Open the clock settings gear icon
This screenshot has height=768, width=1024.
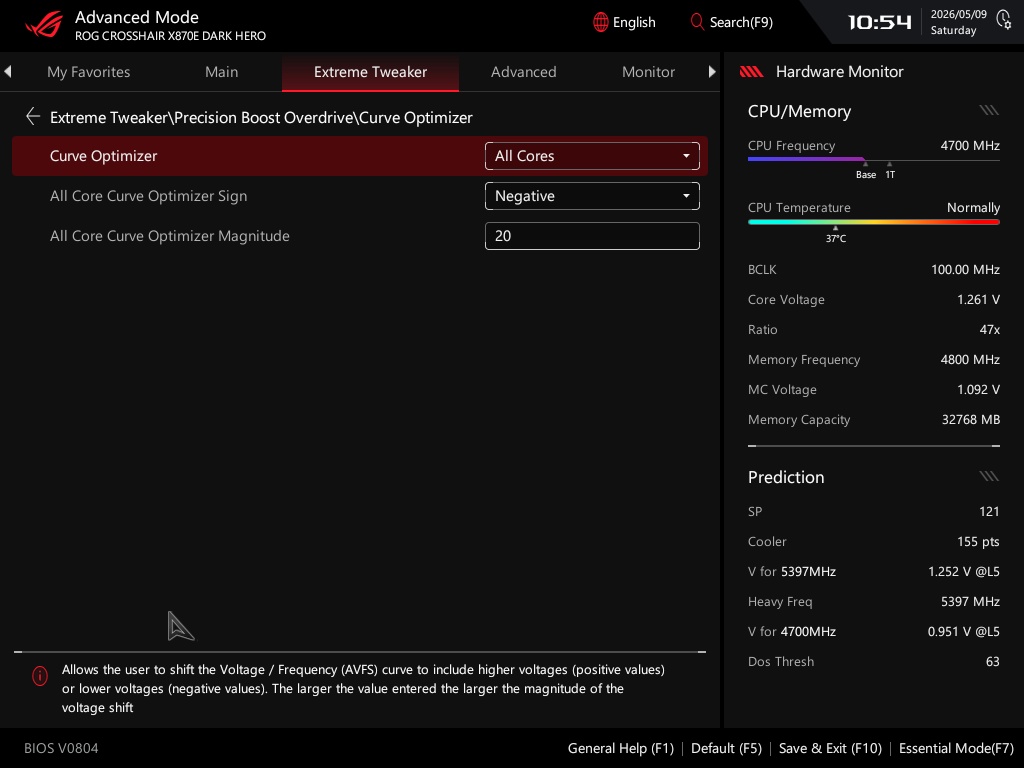[x=1004, y=20]
